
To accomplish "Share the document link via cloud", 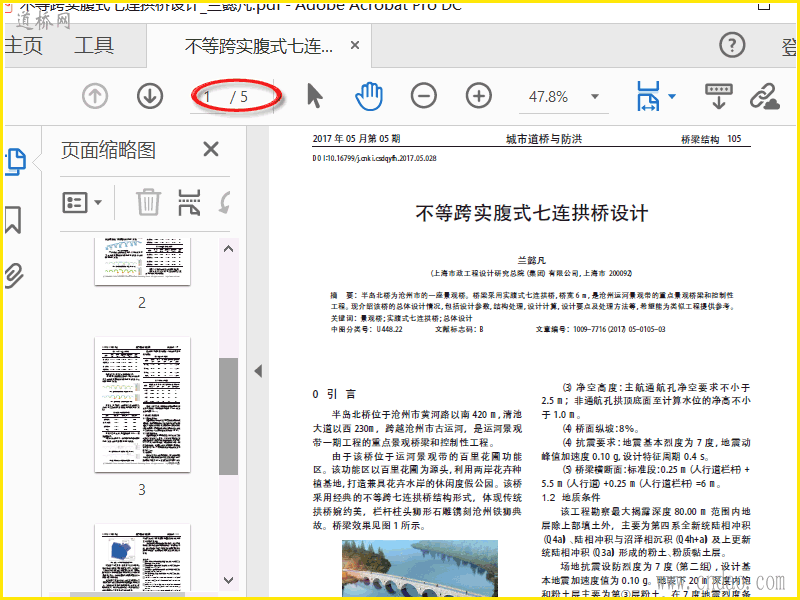I will point(765,96).
